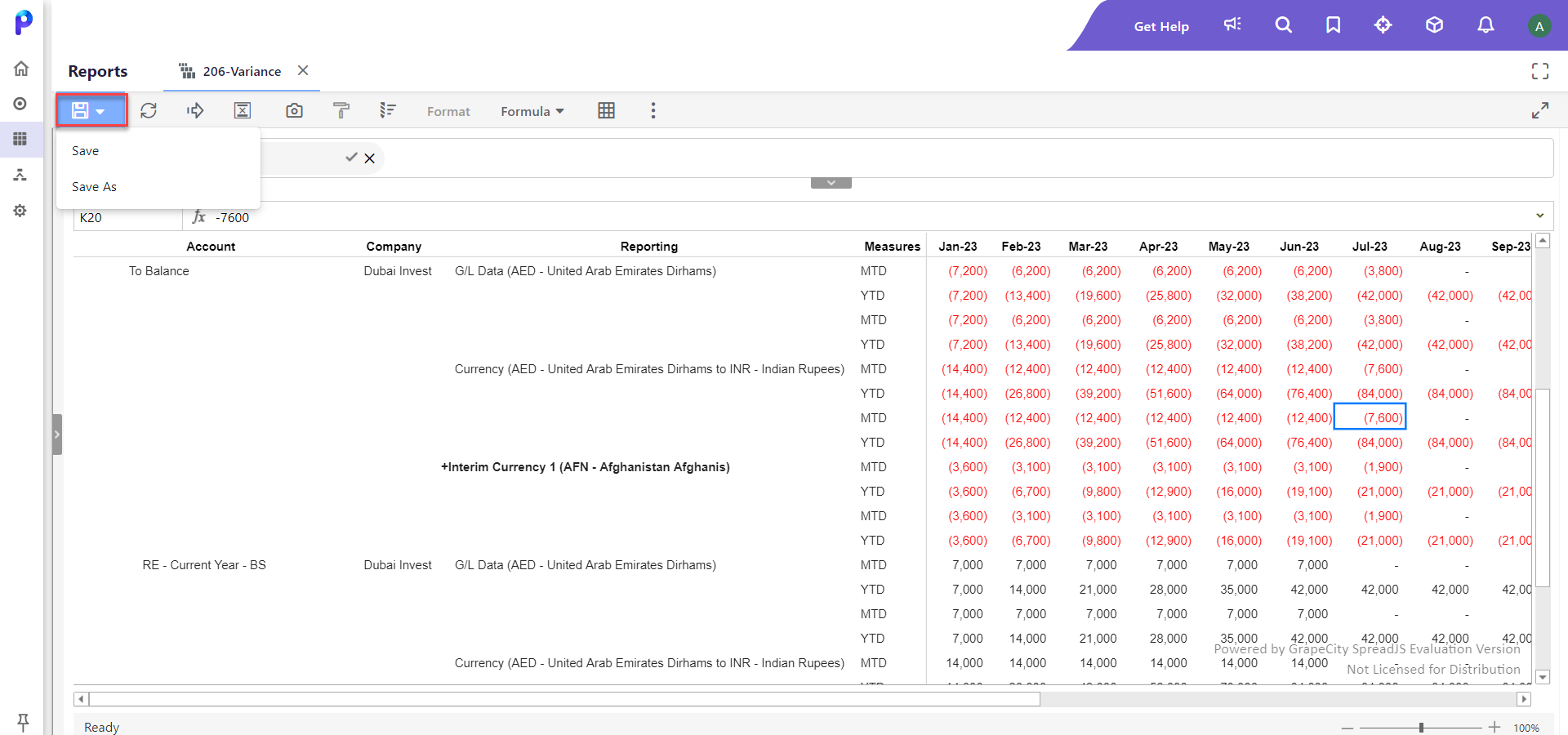Click RE - Current Year - BS account

pos(204,565)
